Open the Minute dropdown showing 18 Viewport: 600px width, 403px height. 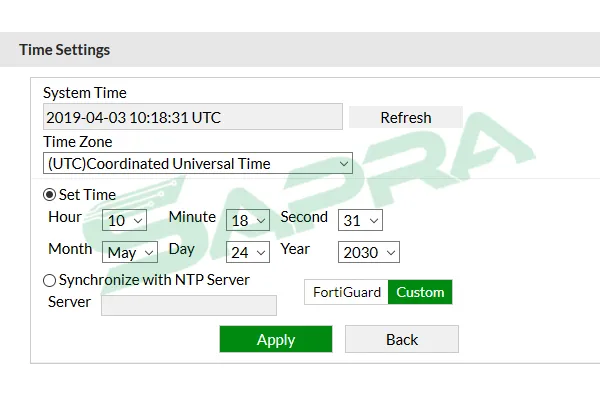[248, 220]
